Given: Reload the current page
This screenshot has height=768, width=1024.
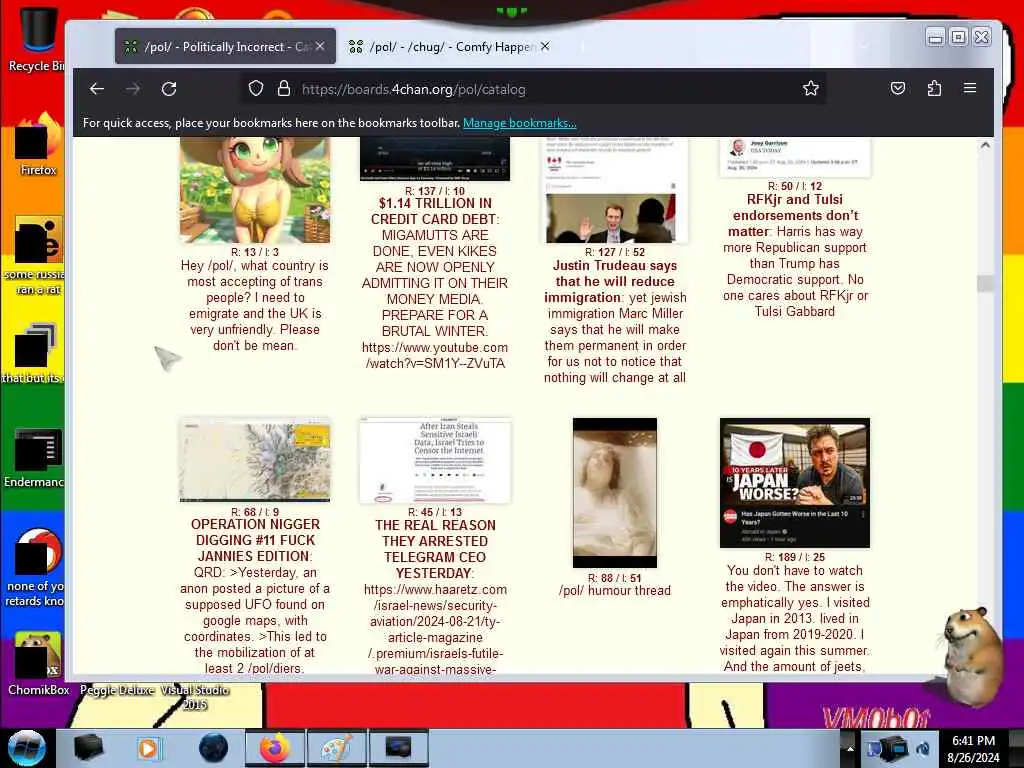Looking at the screenshot, I should [x=169, y=89].
